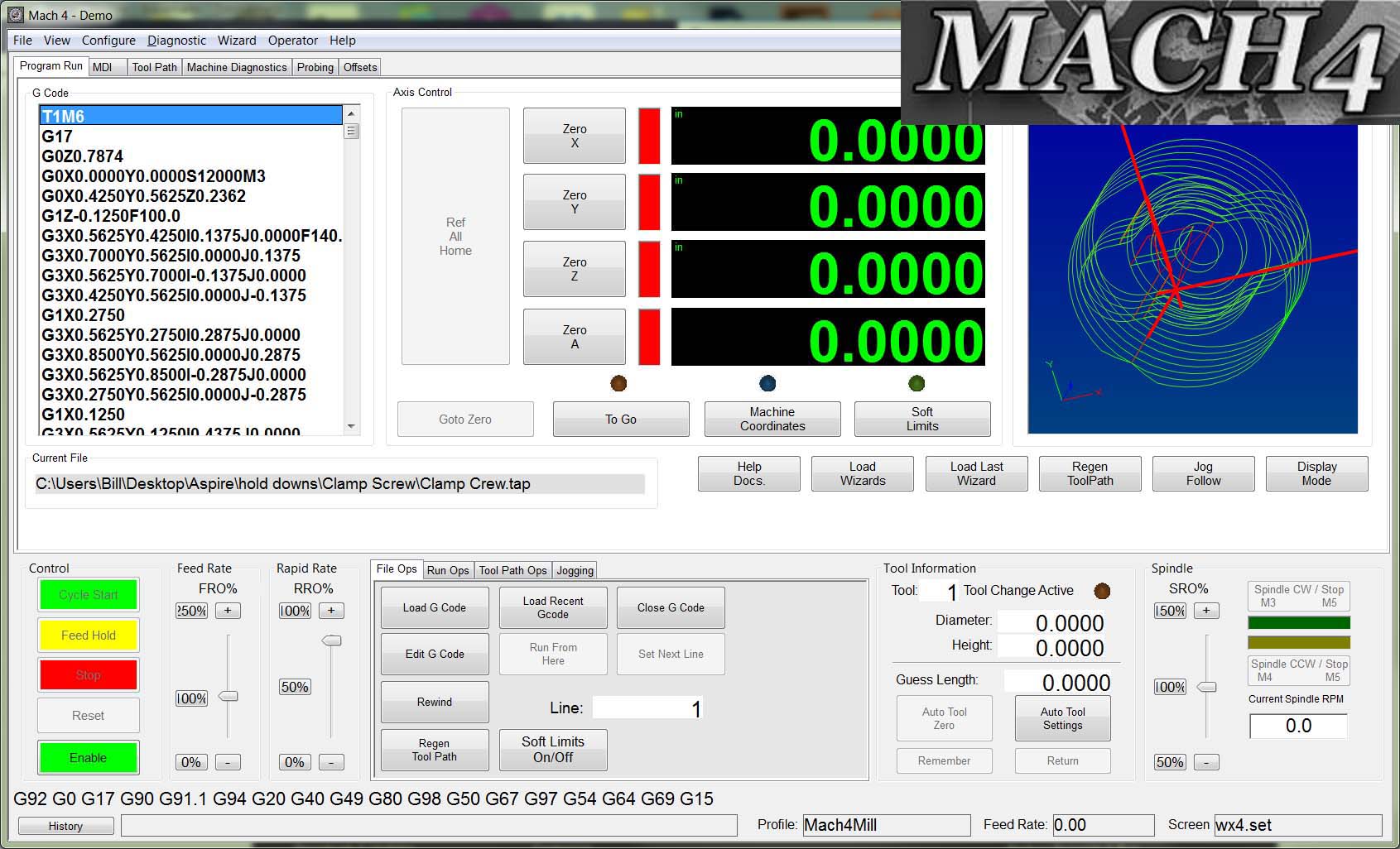This screenshot has height=849, width=1400.
Task: Toggle To Go distance display
Action: click(621, 419)
